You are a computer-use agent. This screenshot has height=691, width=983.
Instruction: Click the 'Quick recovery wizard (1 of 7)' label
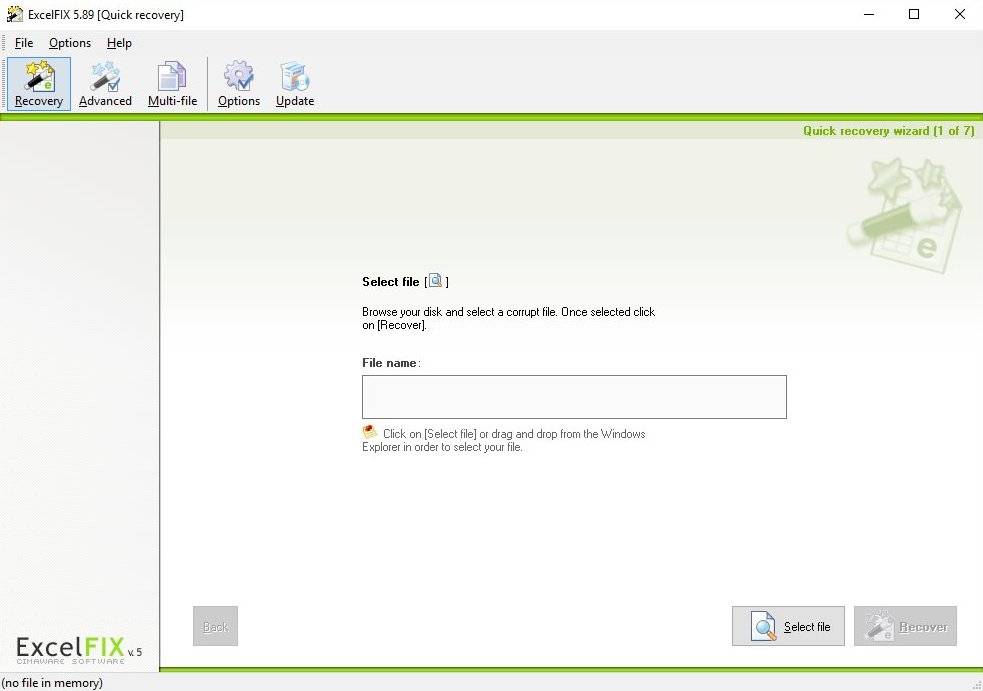(888, 131)
